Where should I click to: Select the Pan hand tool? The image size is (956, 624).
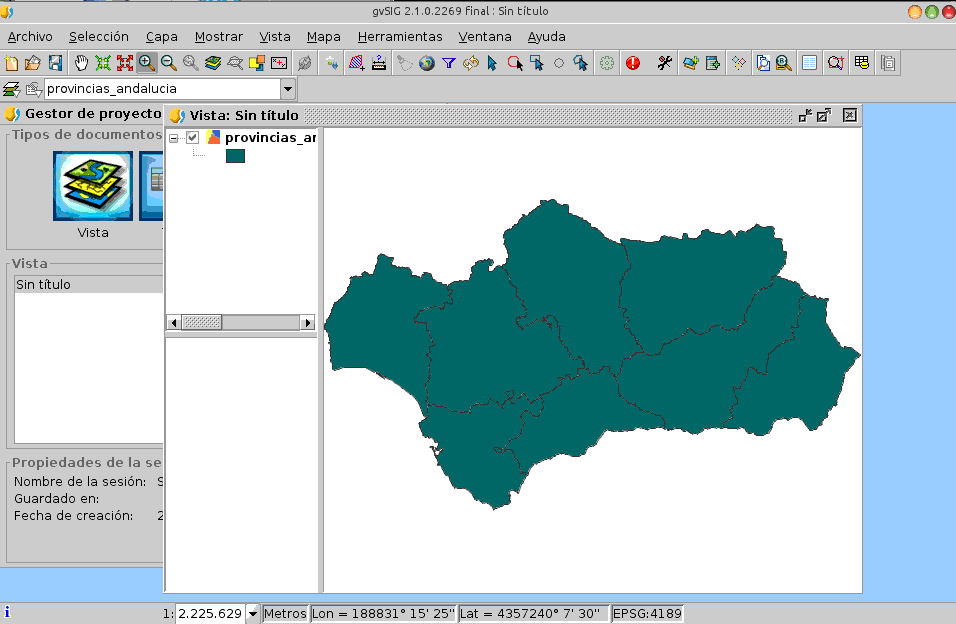click(80, 63)
